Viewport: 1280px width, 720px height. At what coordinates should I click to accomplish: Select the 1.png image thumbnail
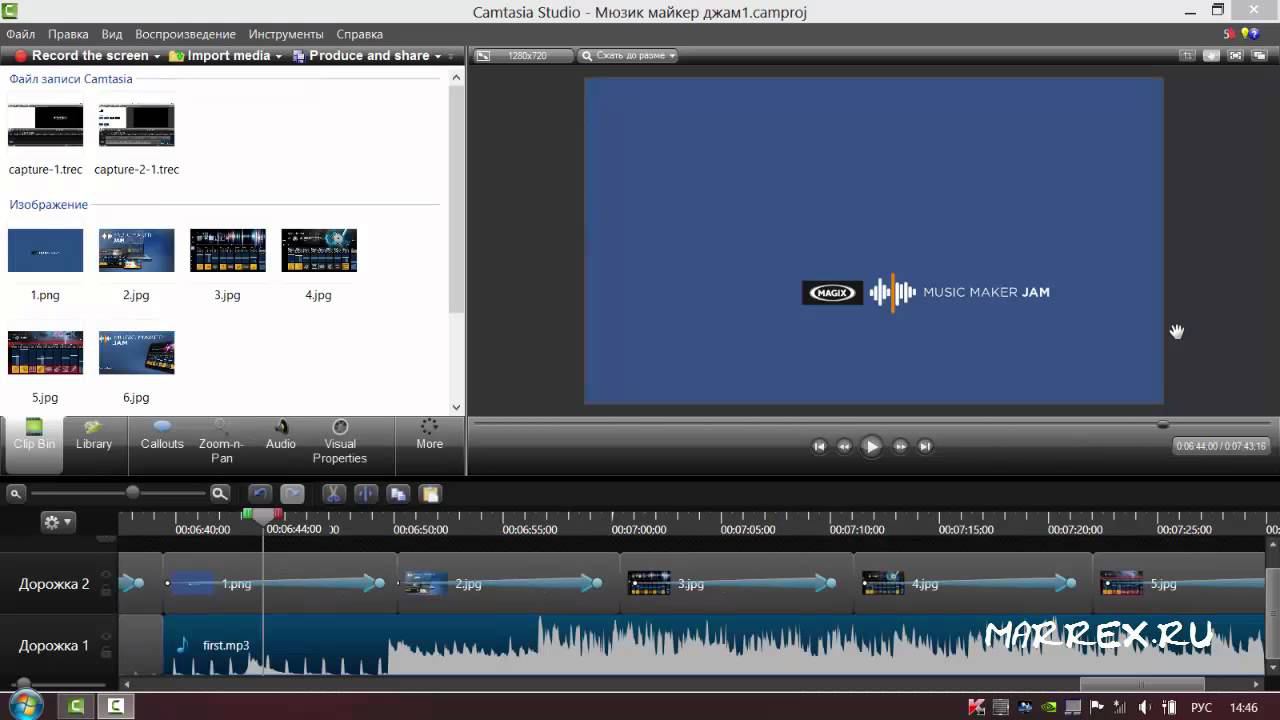pyautogui.click(x=45, y=250)
